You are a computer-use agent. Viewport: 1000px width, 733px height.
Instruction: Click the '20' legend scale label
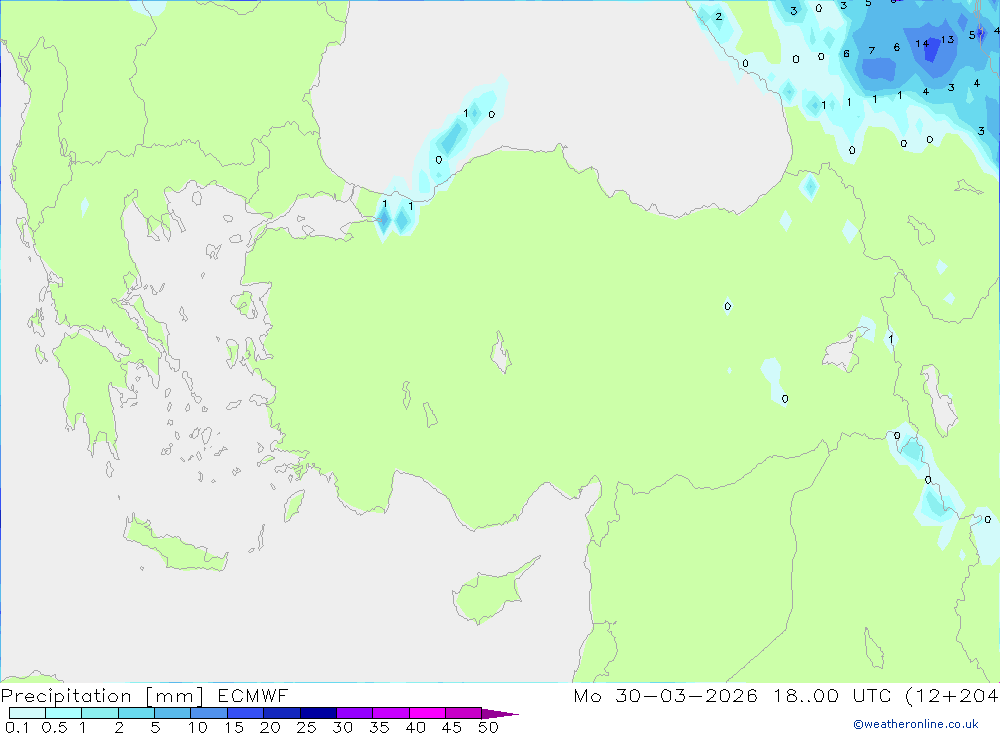270,727
